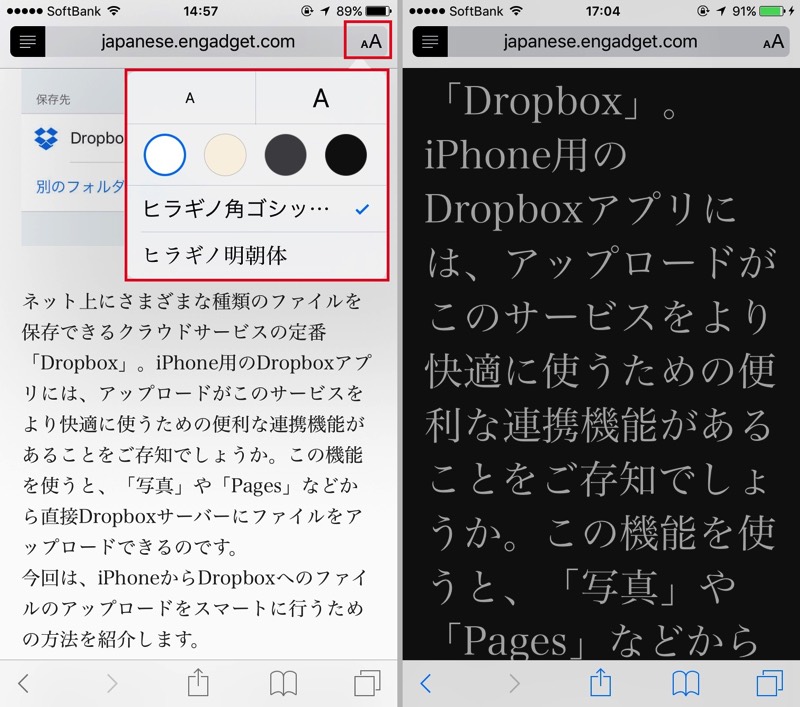800x707 pixels.
Task: Open bookmarks in the left screenshot's toolbar
Action: point(283,683)
